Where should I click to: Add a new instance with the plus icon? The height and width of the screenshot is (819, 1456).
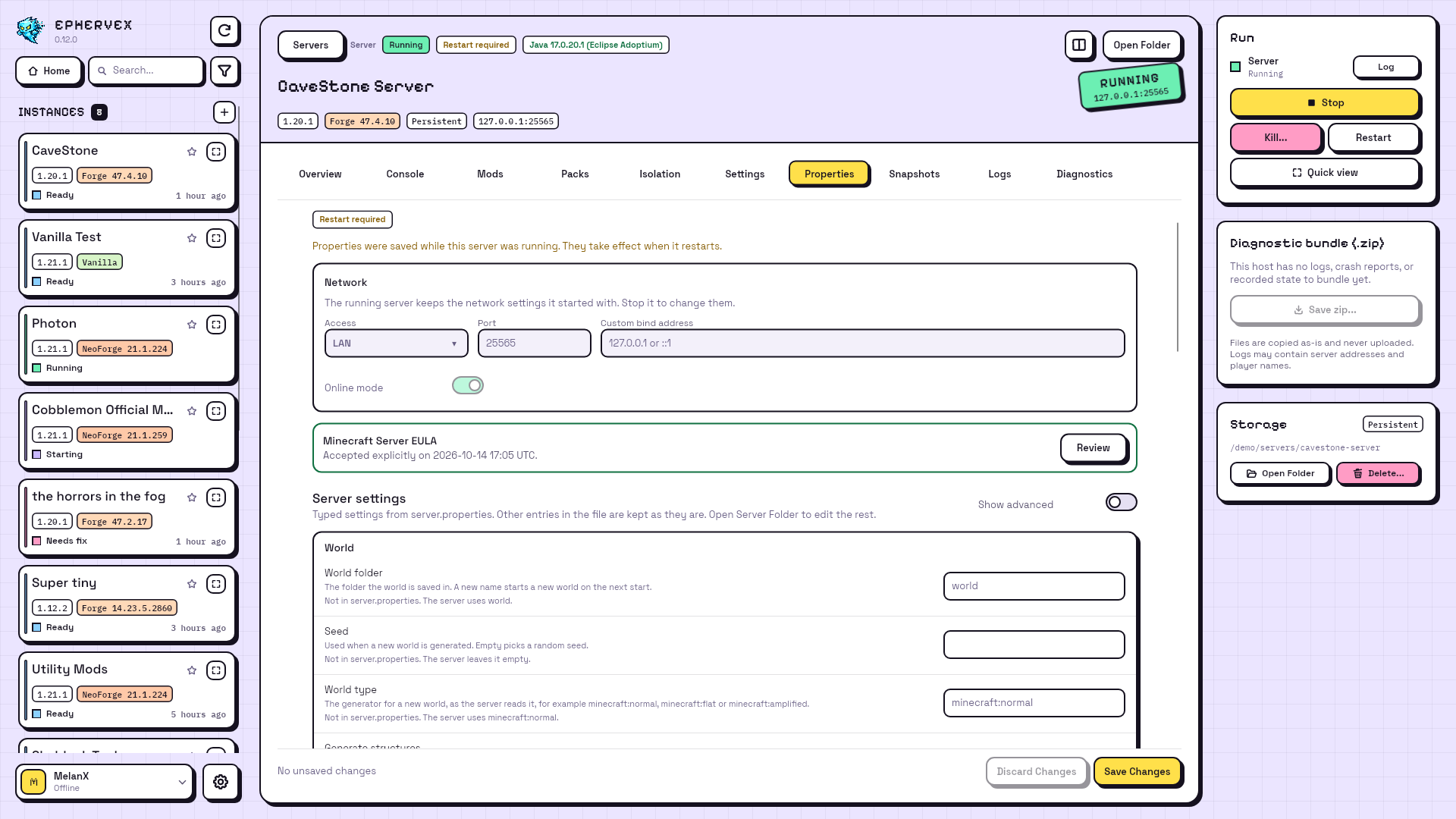224,112
